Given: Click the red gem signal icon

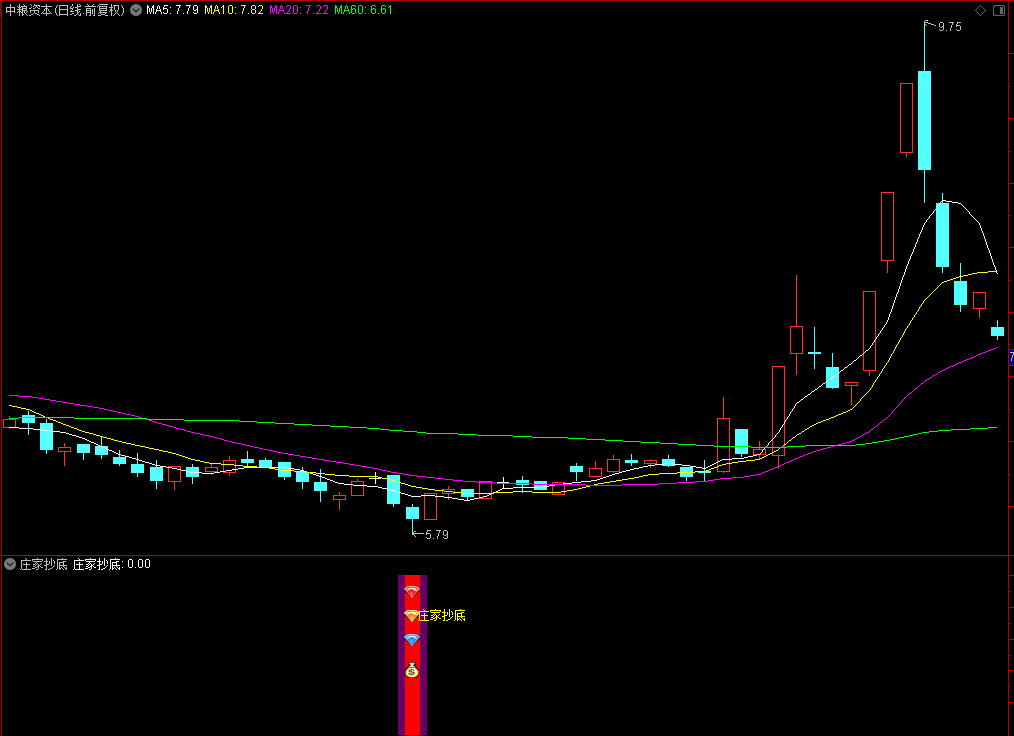Looking at the screenshot, I should (x=412, y=591).
